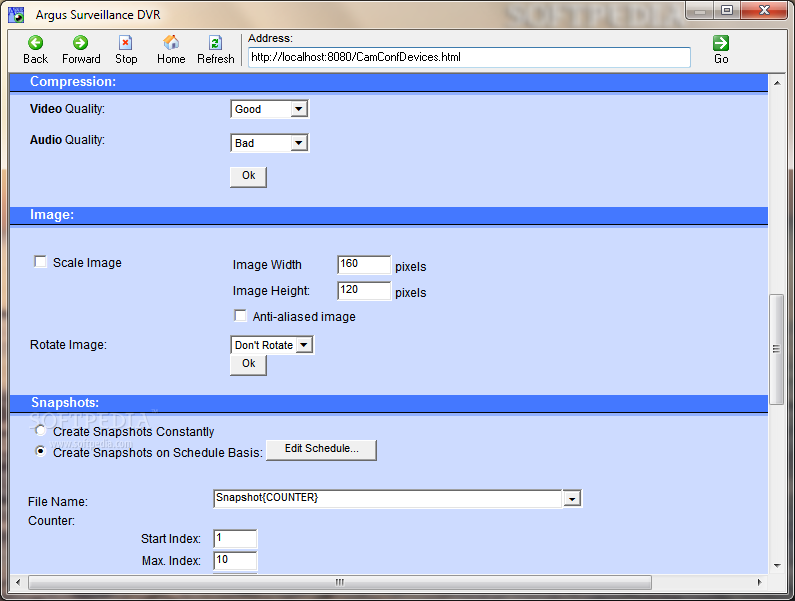Image resolution: width=795 pixels, height=601 pixels.
Task: Click the Rotate Image label
Action: [x=68, y=345]
